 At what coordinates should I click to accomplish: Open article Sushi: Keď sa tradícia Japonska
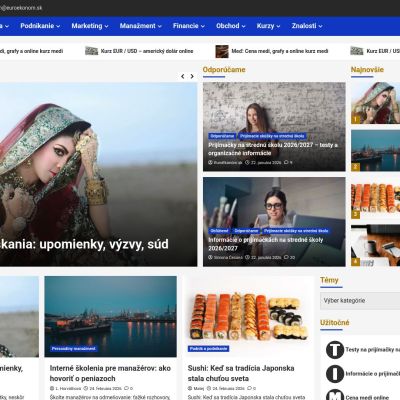click(x=241, y=373)
